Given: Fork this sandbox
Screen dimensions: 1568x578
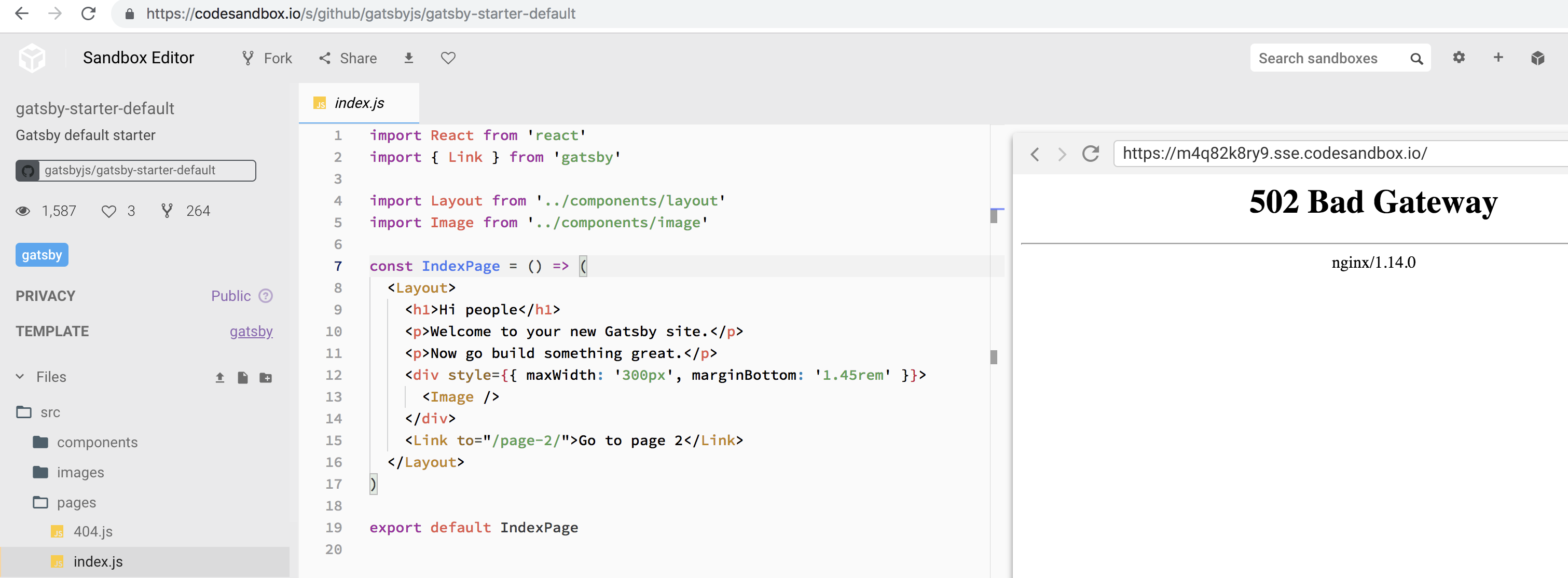Looking at the screenshot, I should coord(267,59).
